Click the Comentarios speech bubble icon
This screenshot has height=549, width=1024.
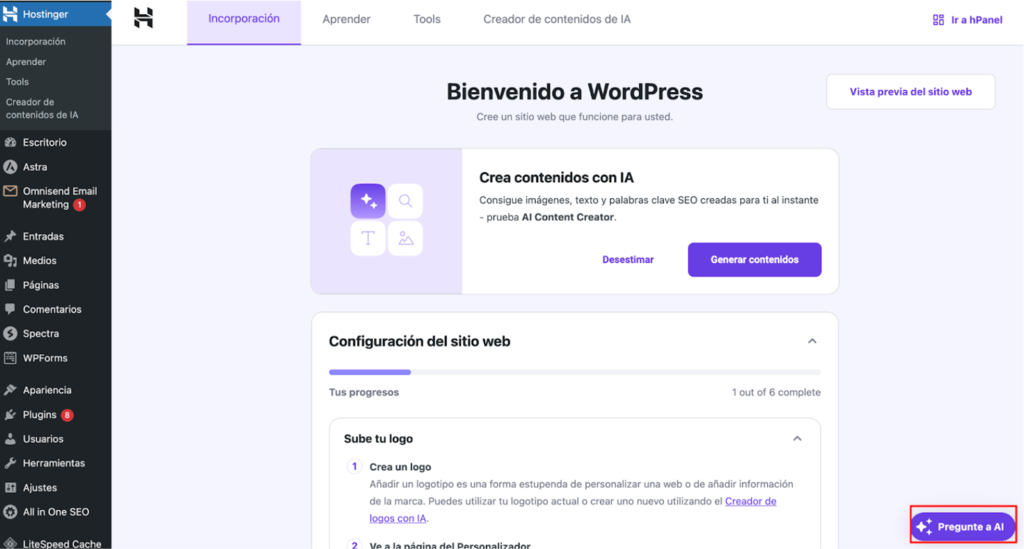tap(10, 309)
